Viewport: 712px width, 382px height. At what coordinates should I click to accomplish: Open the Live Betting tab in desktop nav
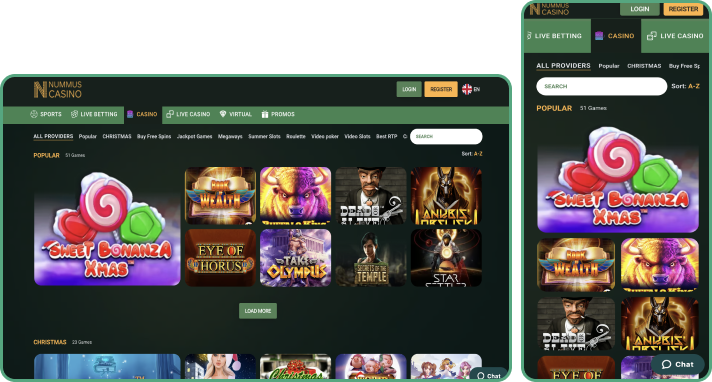94,114
